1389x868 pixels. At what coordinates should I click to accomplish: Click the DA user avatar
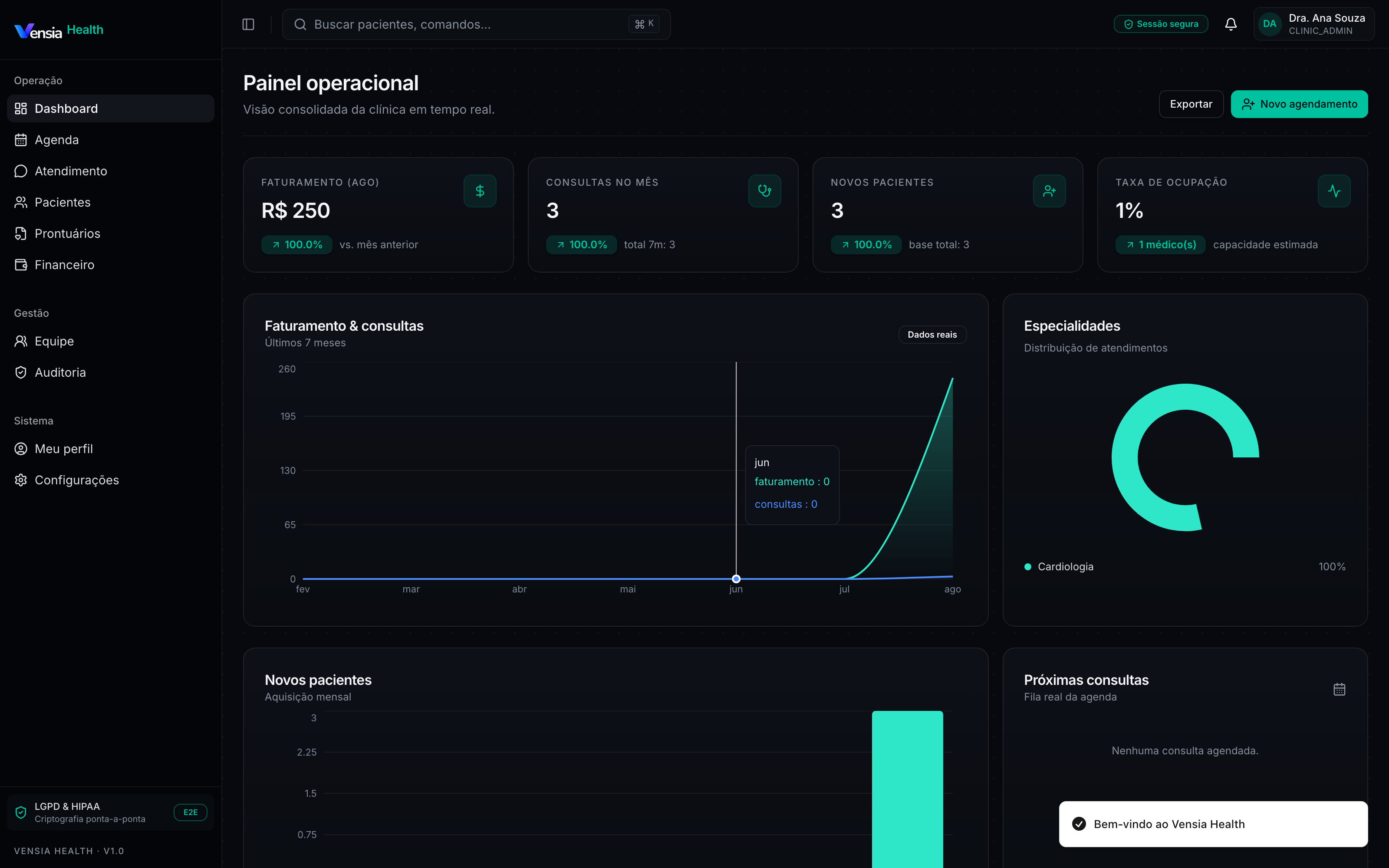tap(1270, 24)
